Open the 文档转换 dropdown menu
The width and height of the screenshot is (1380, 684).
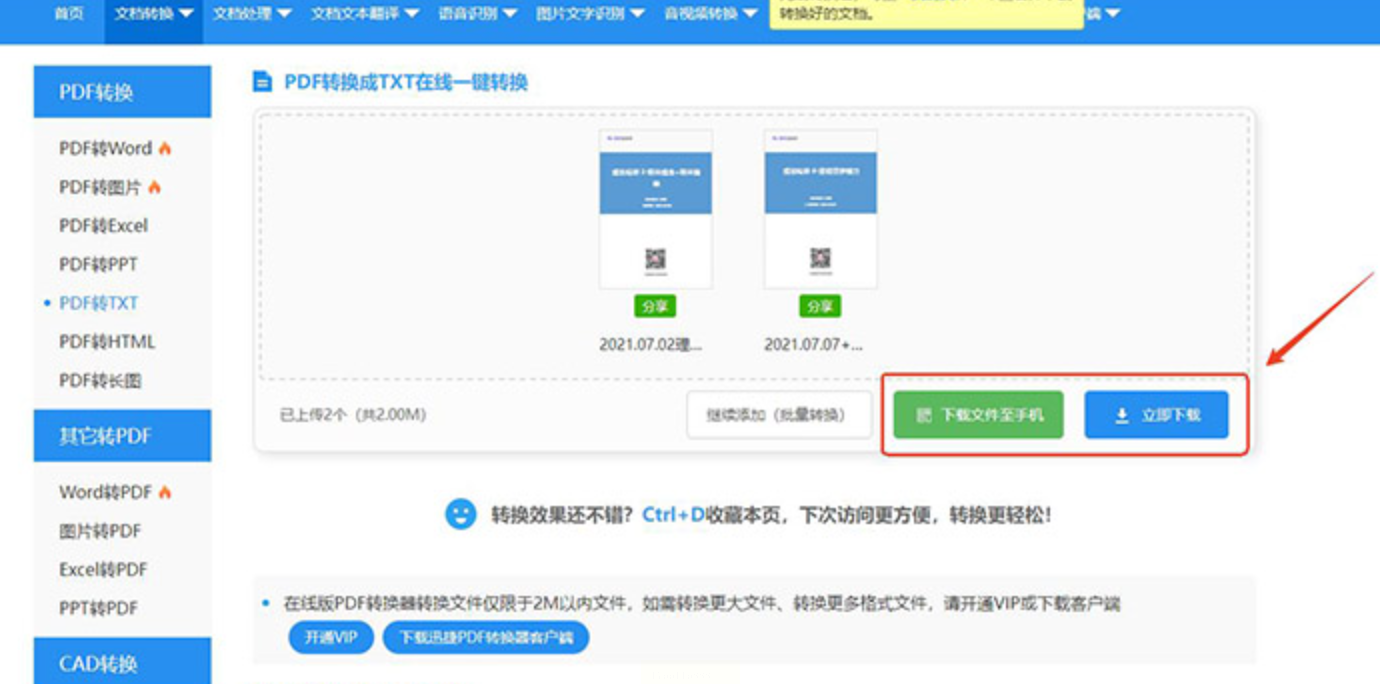coord(153,14)
